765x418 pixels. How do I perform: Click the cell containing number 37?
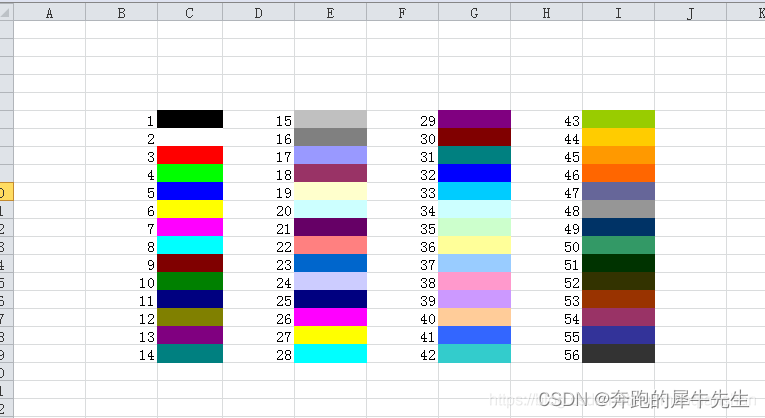[x=403, y=265]
